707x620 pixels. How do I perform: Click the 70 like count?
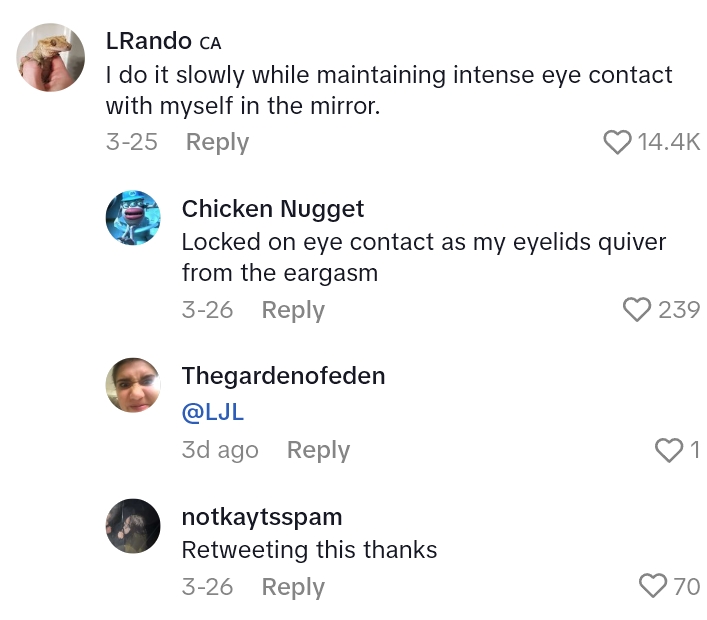[686, 587]
